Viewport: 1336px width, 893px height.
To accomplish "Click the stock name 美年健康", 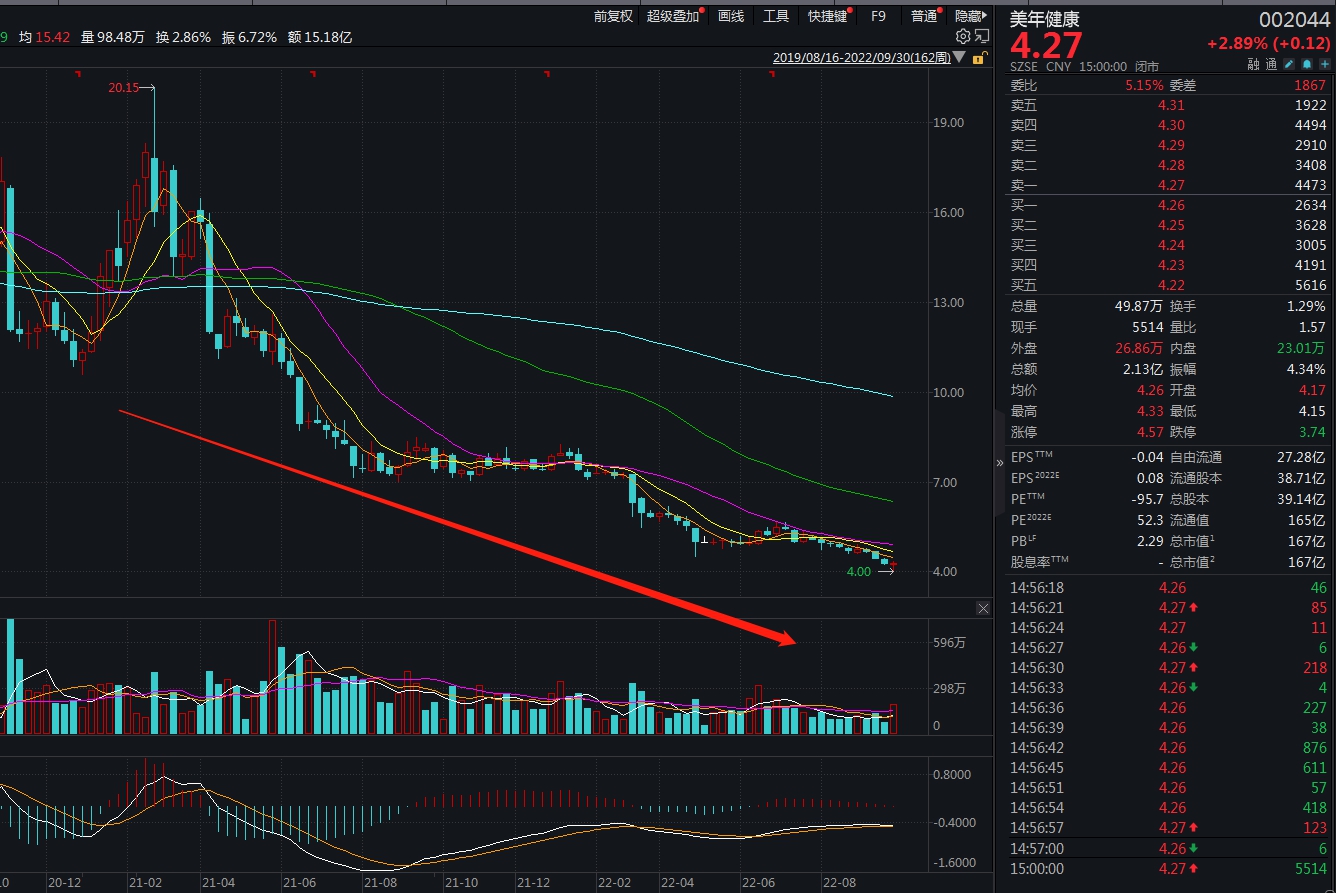I will click(1045, 19).
